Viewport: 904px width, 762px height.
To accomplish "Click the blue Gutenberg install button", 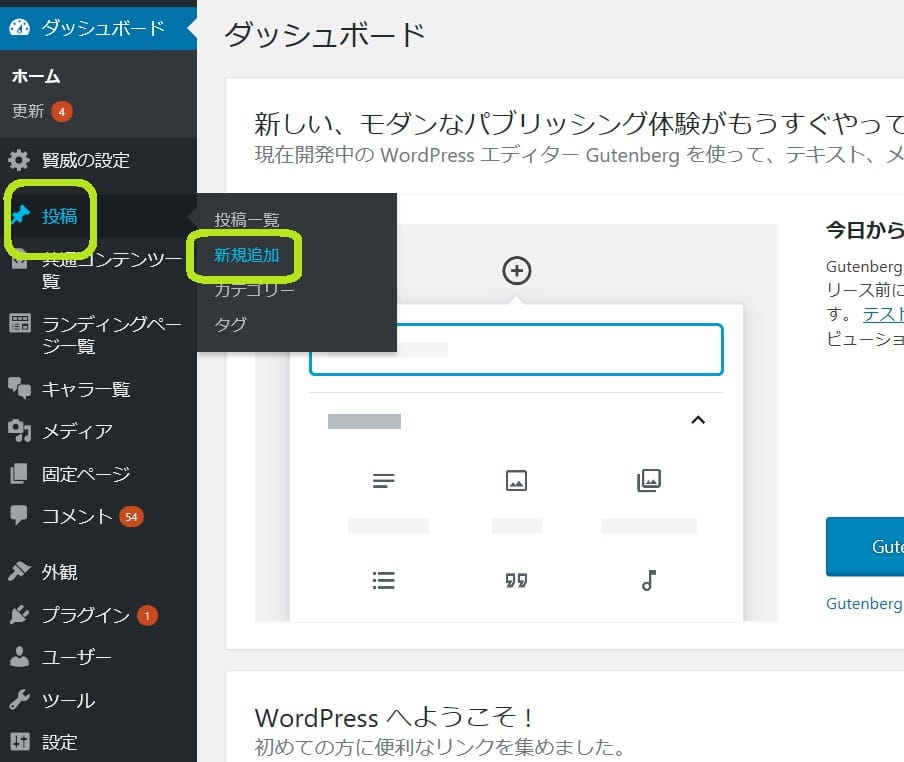I will point(865,546).
